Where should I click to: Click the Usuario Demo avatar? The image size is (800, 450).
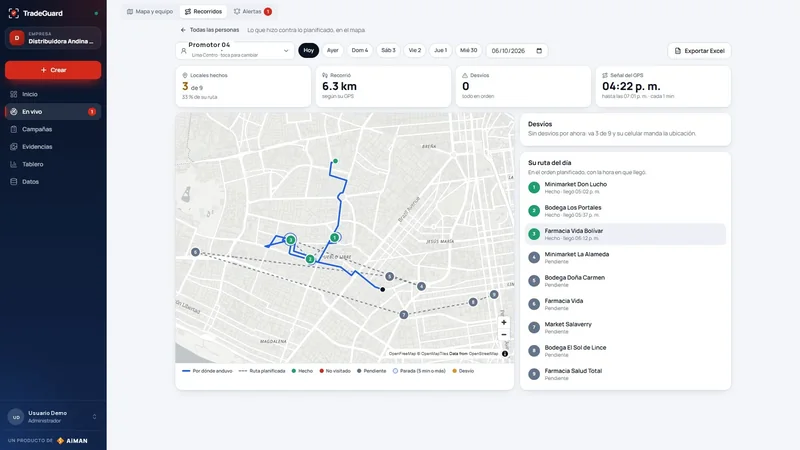[16, 417]
